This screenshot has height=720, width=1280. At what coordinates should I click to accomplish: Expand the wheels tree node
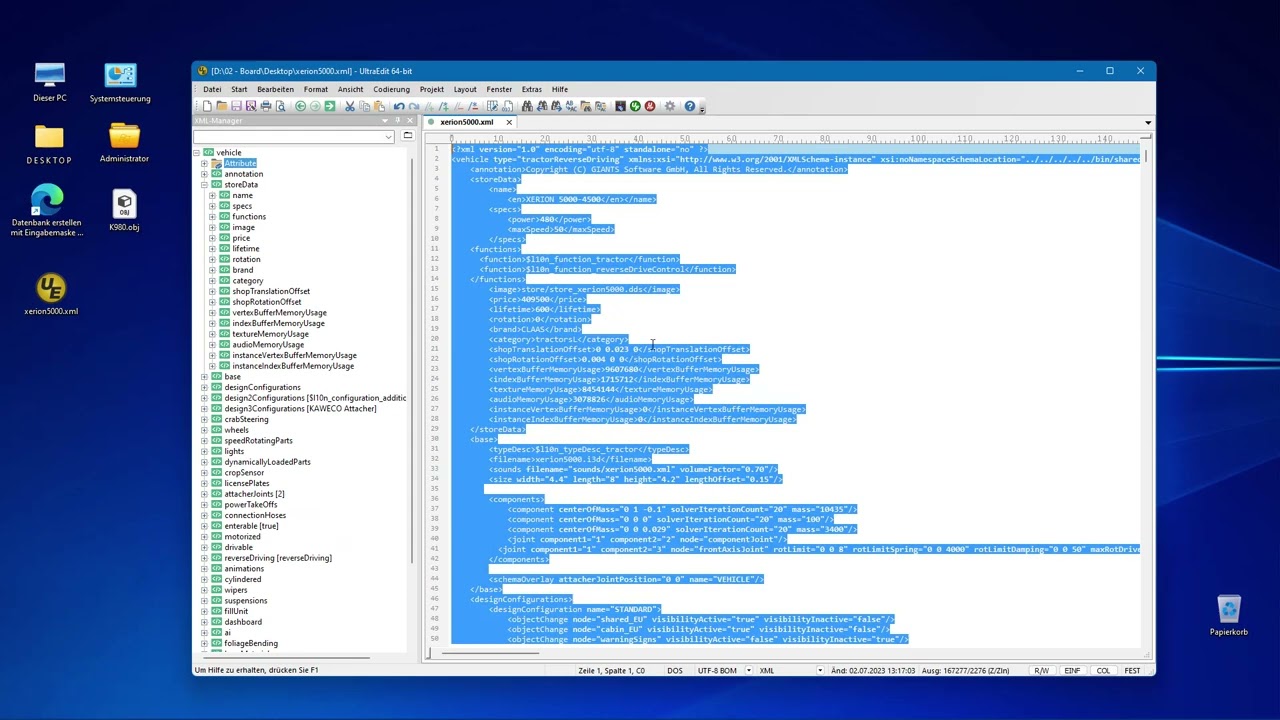coord(204,430)
